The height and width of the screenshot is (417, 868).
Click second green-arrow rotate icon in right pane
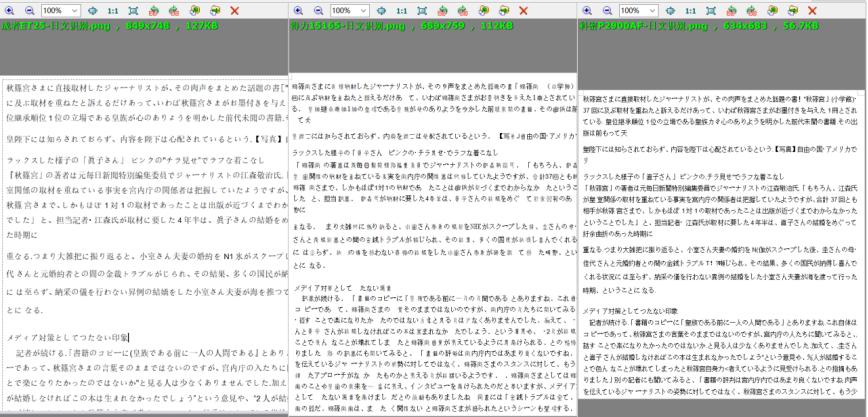click(752, 11)
